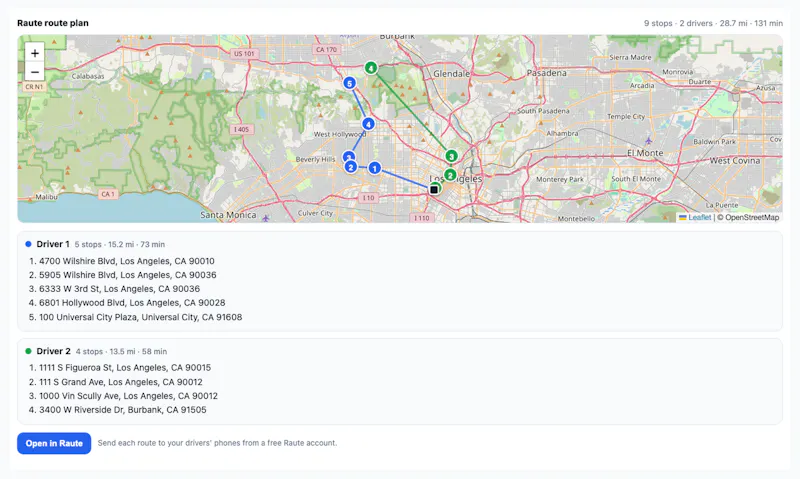Click the I 10 highway shield
This screenshot has height=479, width=800.
368,197
